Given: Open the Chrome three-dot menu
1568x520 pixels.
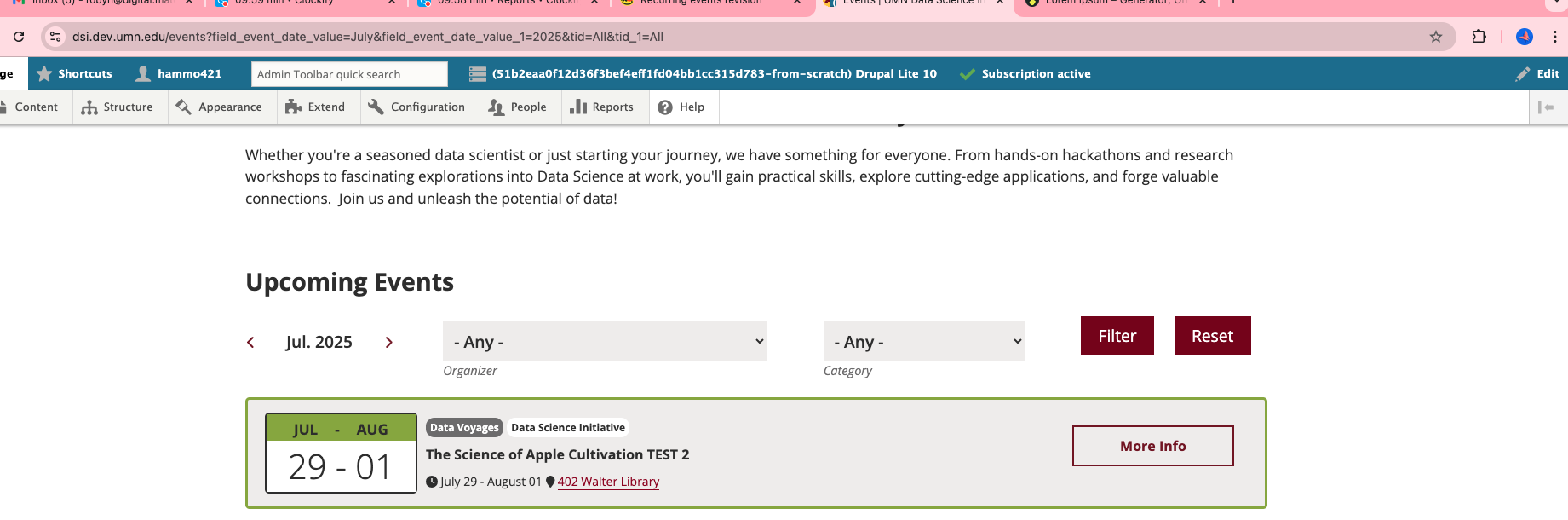Looking at the screenshot, I should (x=1555, y=37).
